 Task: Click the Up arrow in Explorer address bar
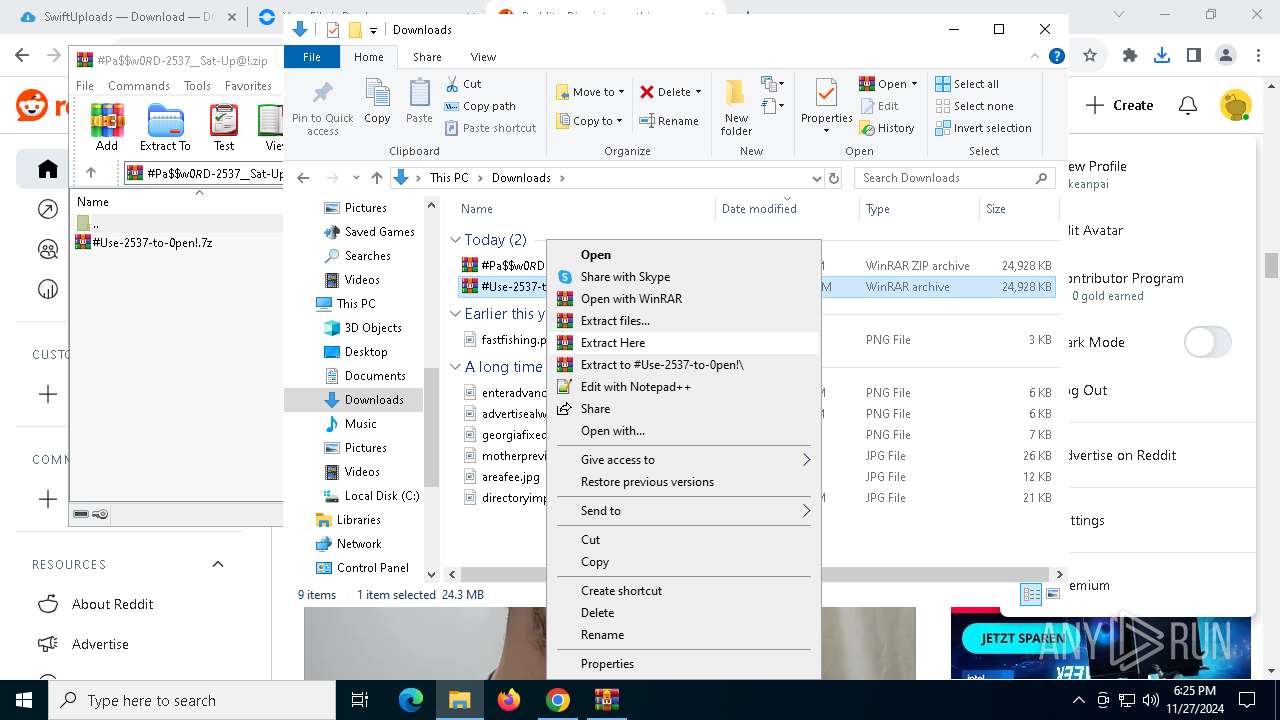(376, 178)
